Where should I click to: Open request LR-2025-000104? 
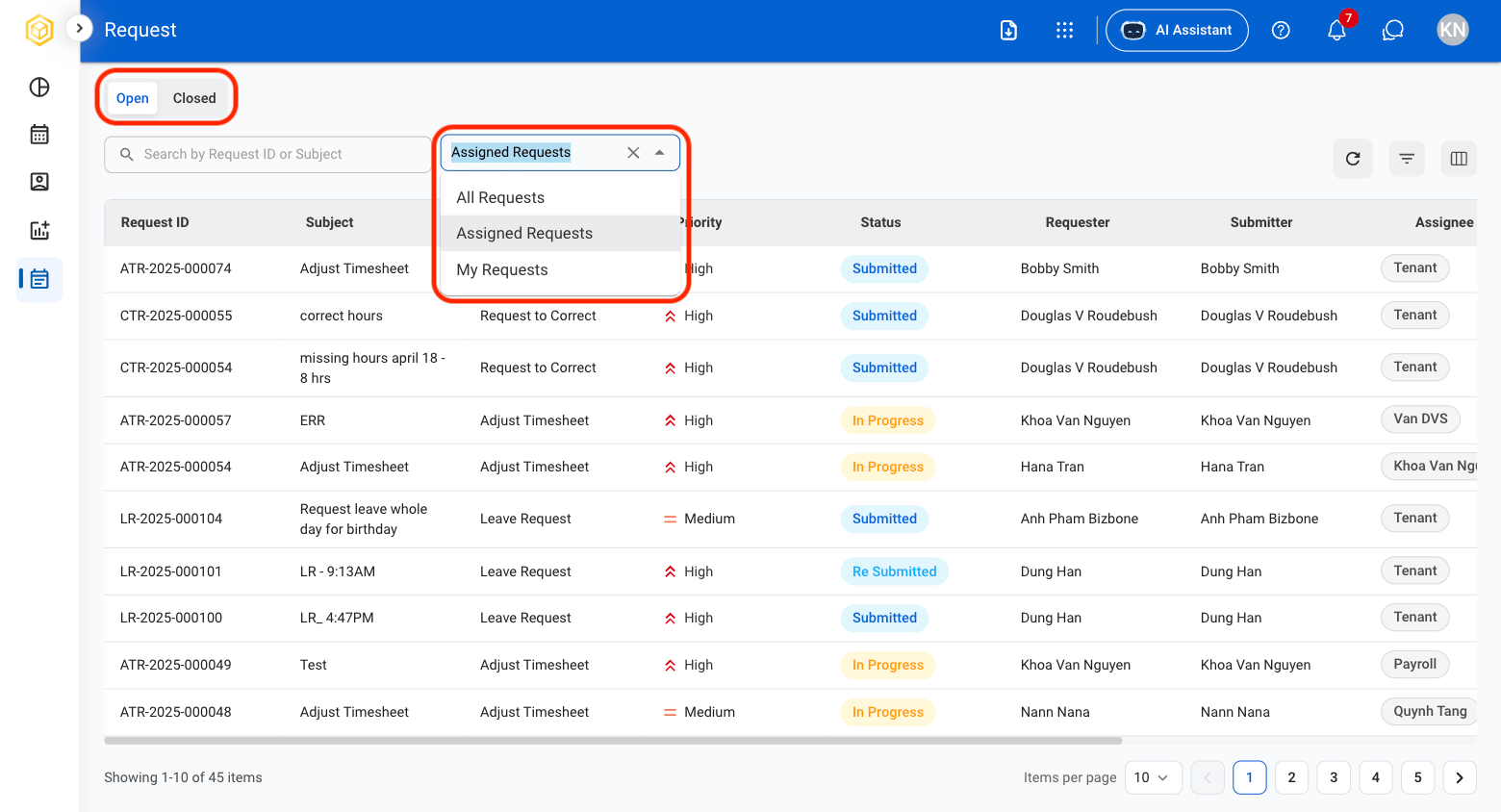(171, 519)
